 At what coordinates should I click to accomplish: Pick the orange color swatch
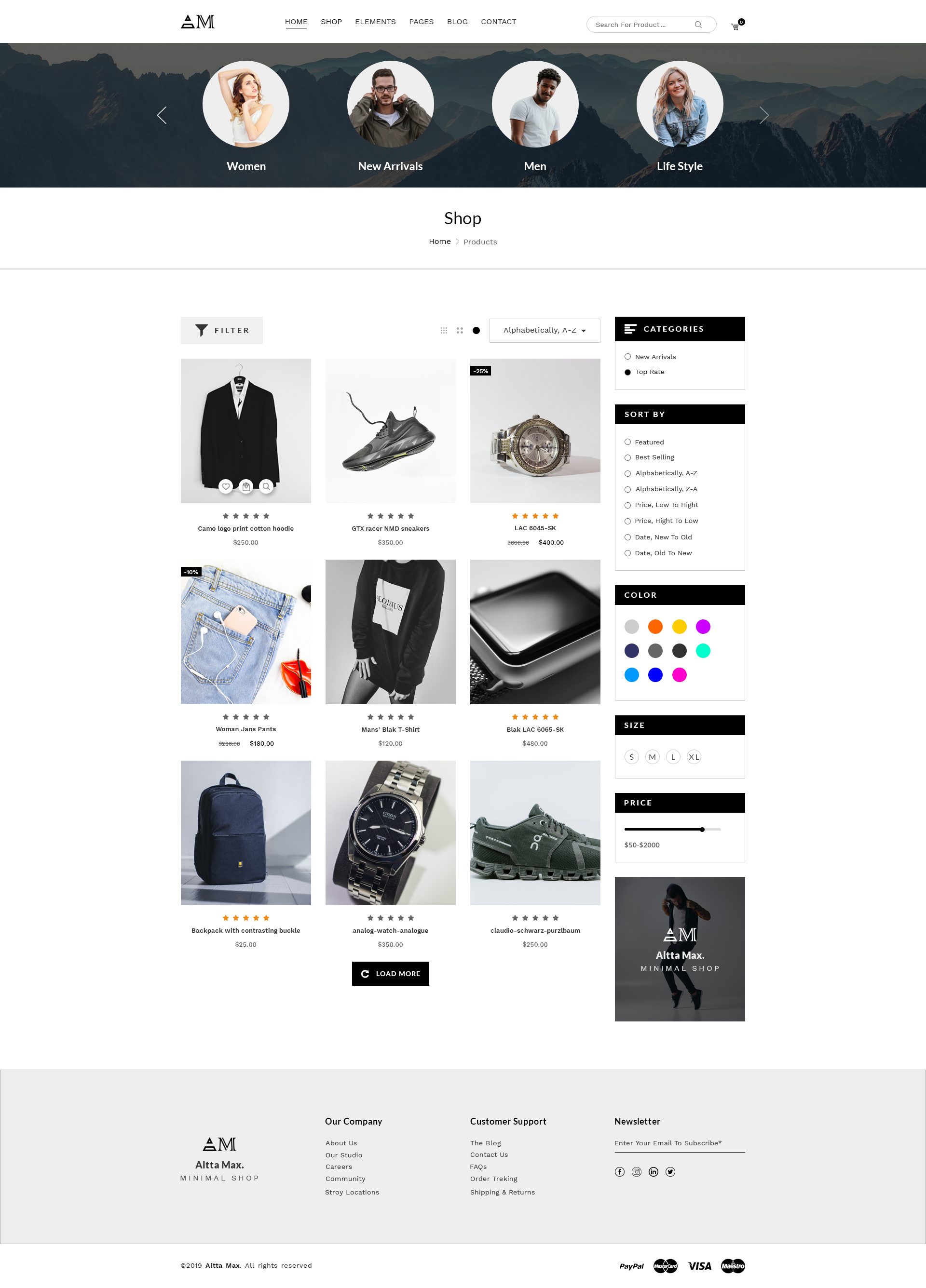[655, 626]
